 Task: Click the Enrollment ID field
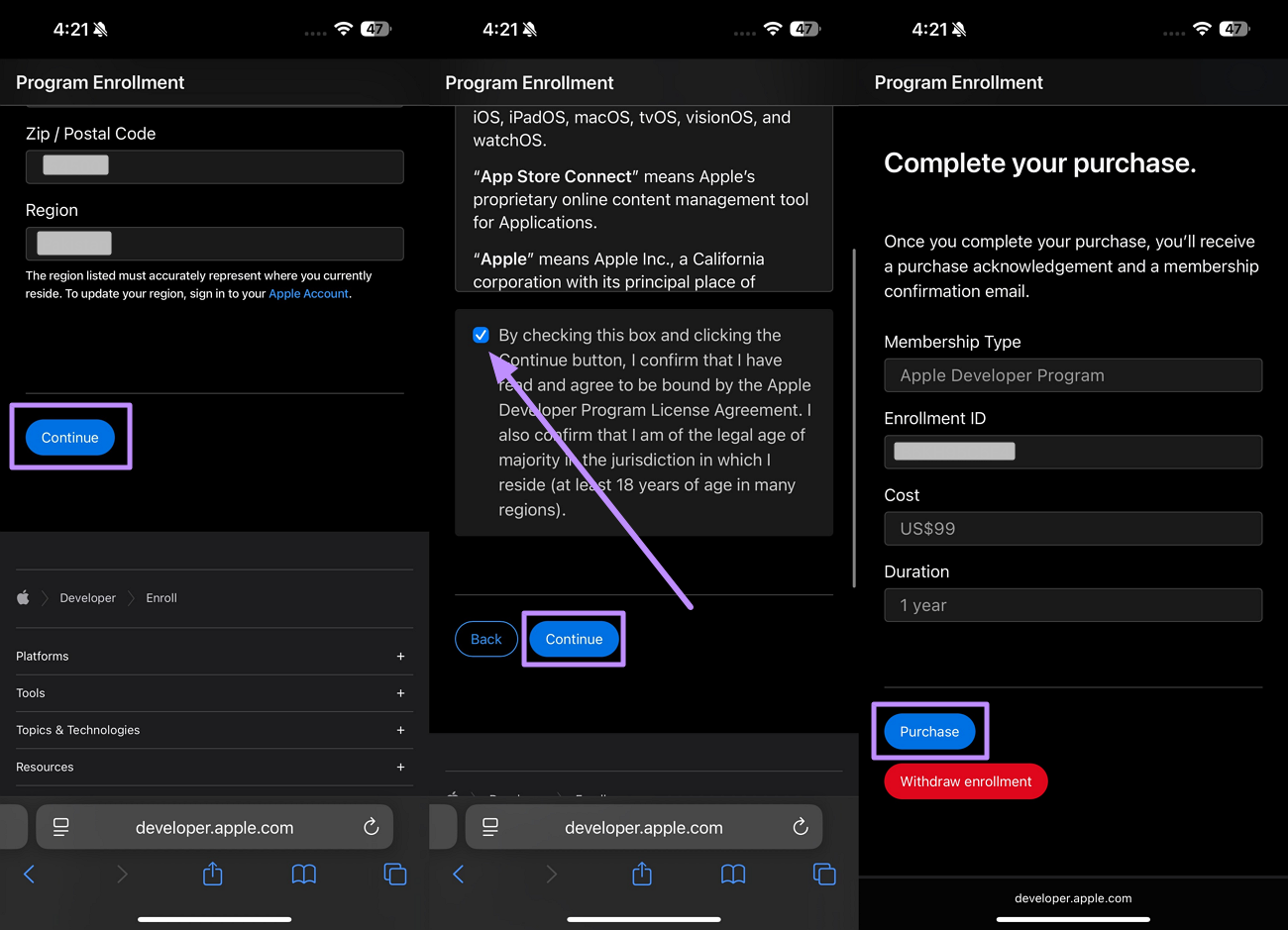(1073, 452)
